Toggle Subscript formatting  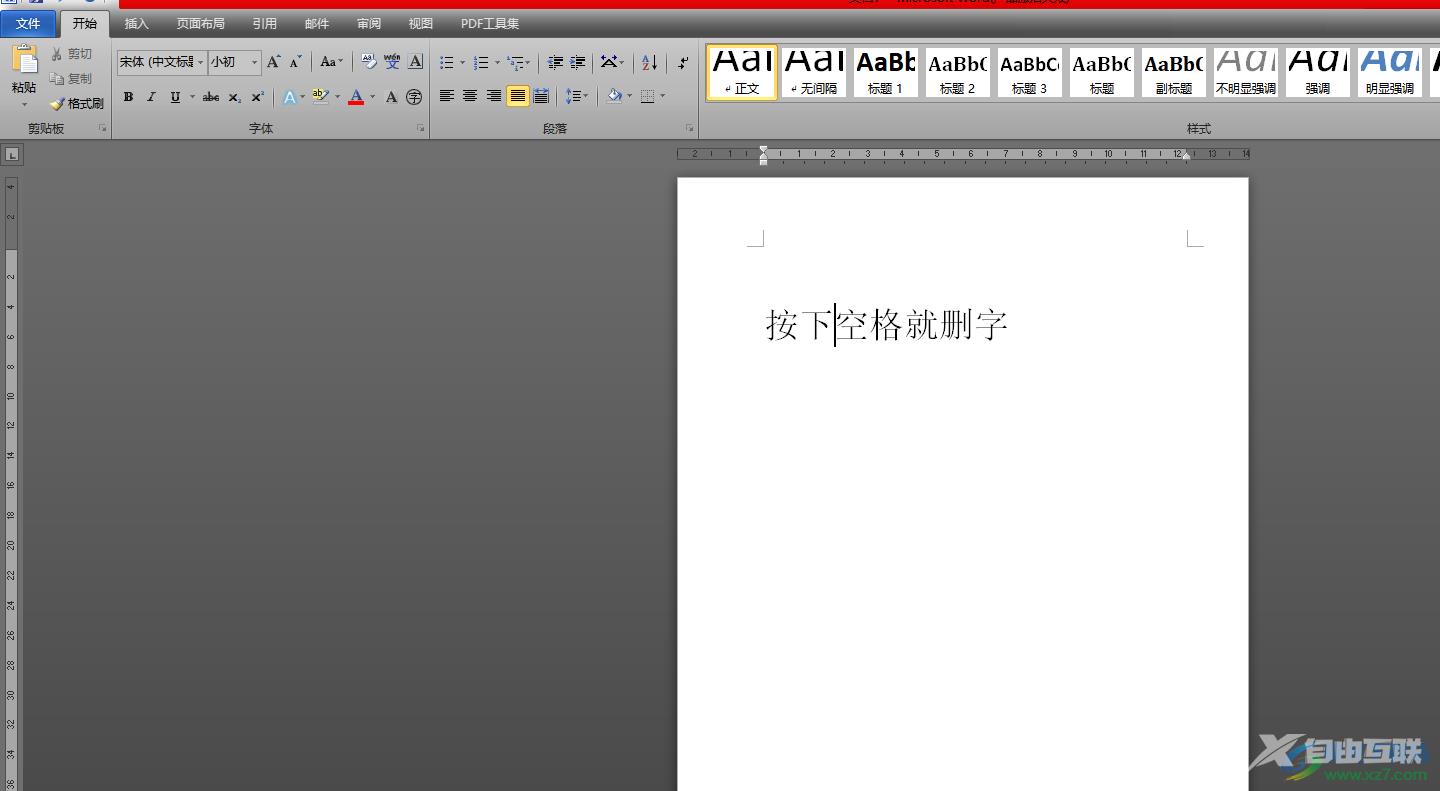[234, 97]
